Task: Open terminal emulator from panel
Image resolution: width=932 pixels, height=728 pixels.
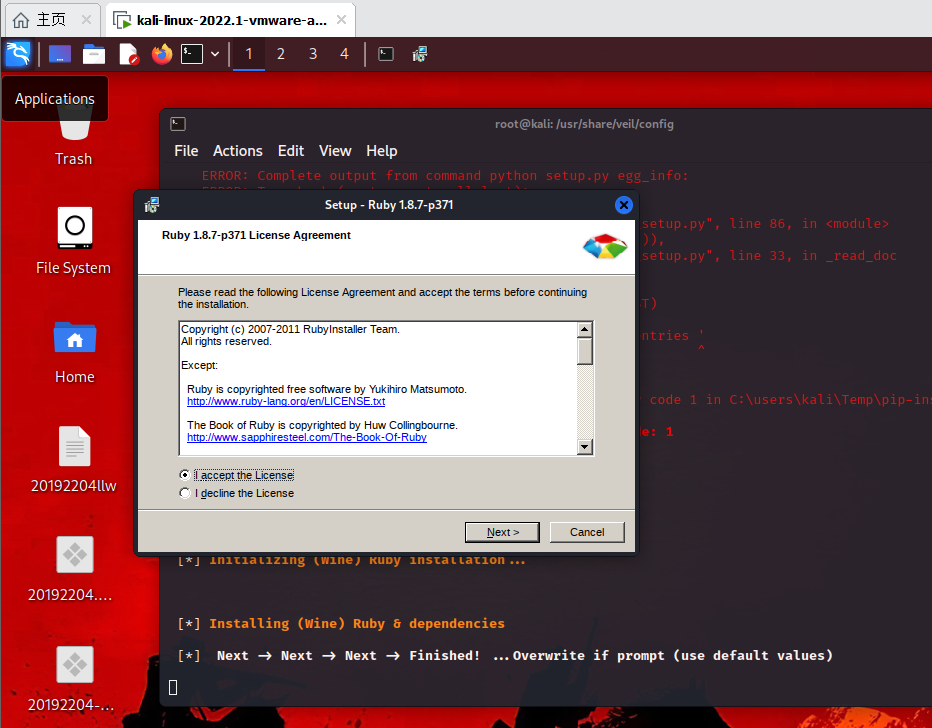Action: coord(192,54)
